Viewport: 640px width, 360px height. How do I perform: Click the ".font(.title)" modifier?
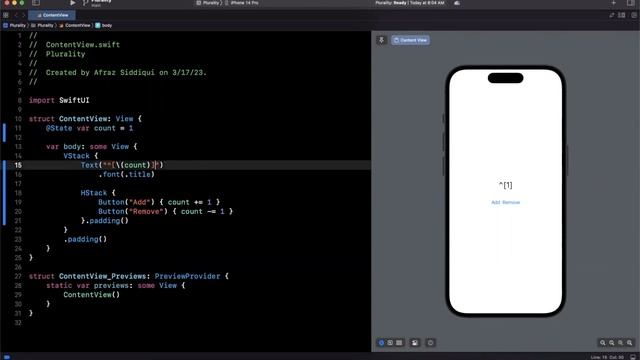coord(127,174)
